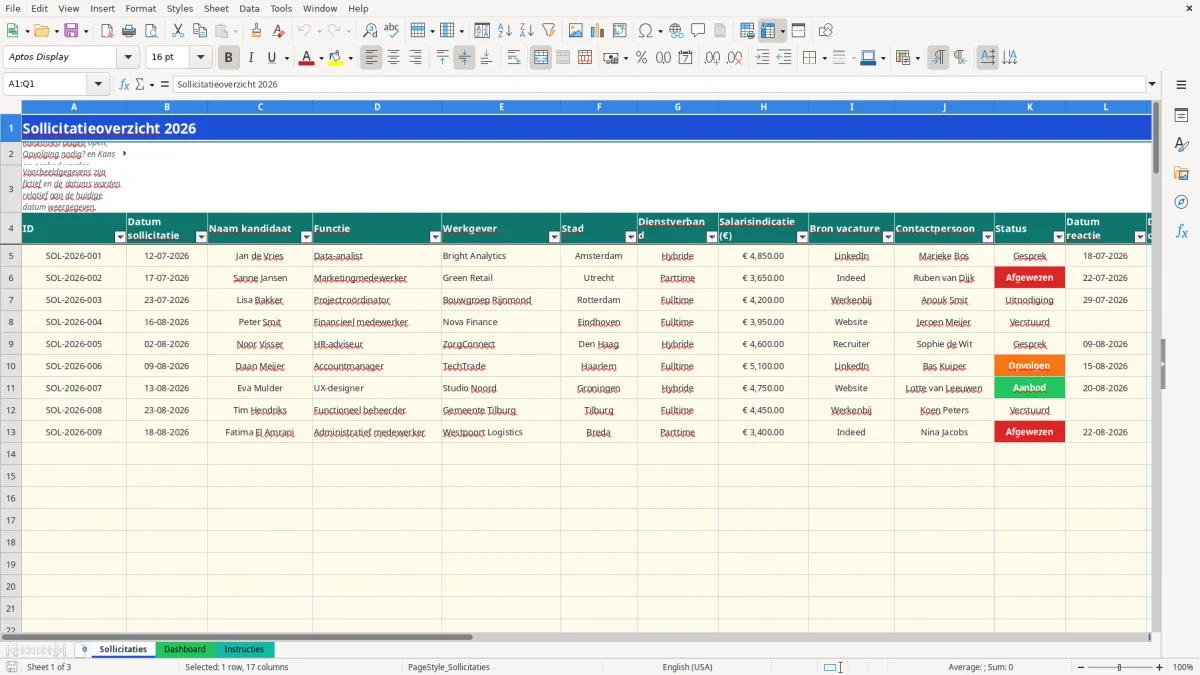Select column header F
This screenshot has height=675, width=1200.
pyautogui.click(x=599, y=106)
